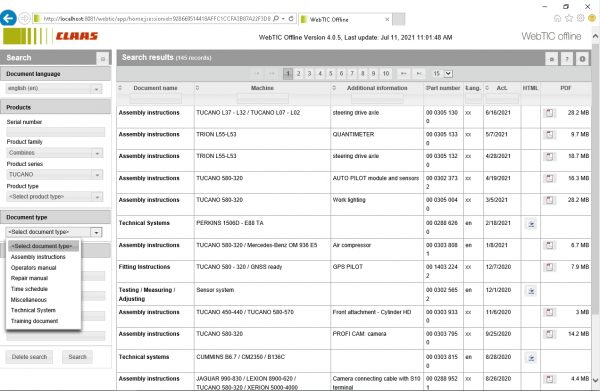Go to next results page arrow
This screenshot has height=391, width=600.
403,73
